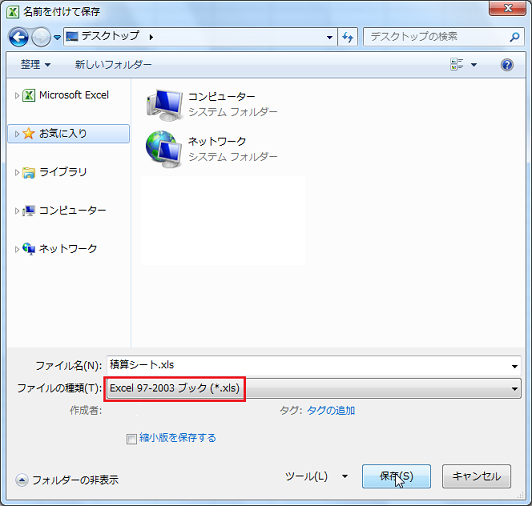Open the 整理 menu
The width and height of the screenshot is (532, 506).
pos(36,64)
